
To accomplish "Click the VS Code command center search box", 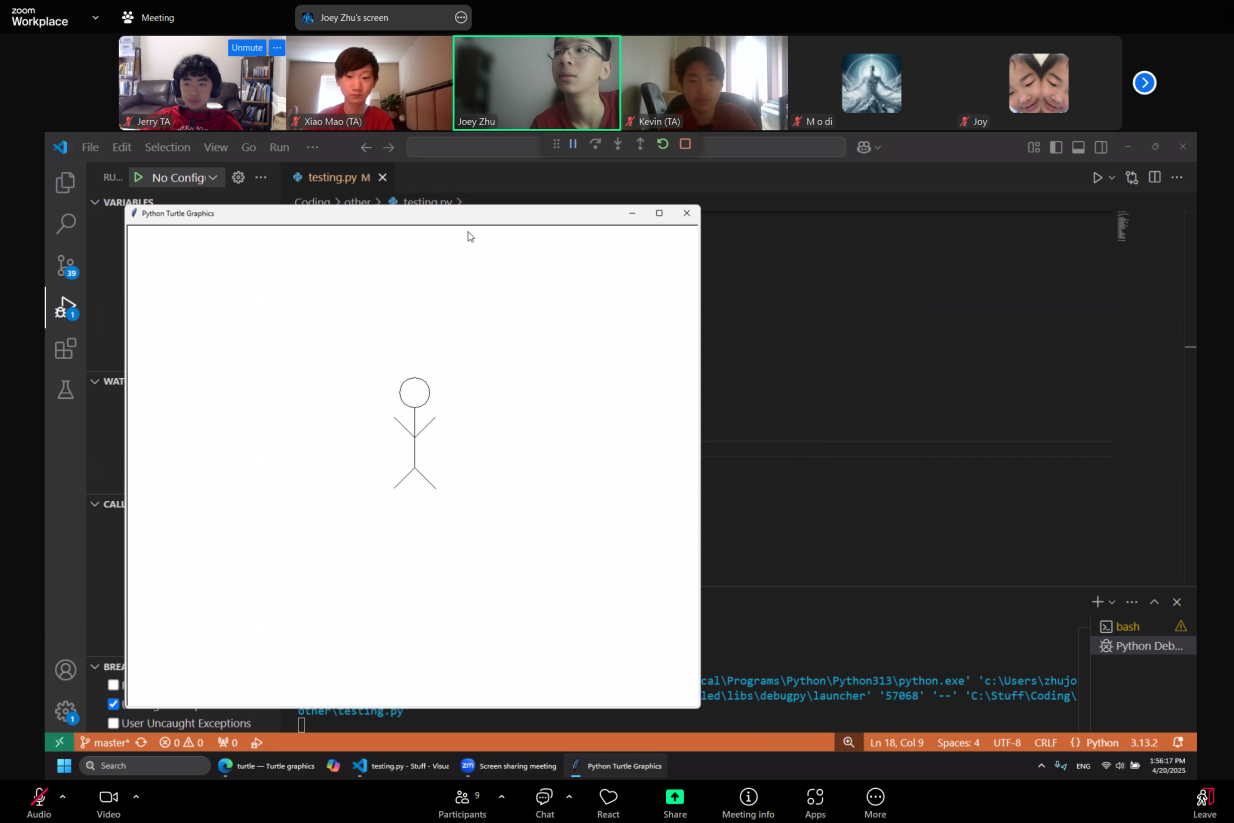I will 626,147.
